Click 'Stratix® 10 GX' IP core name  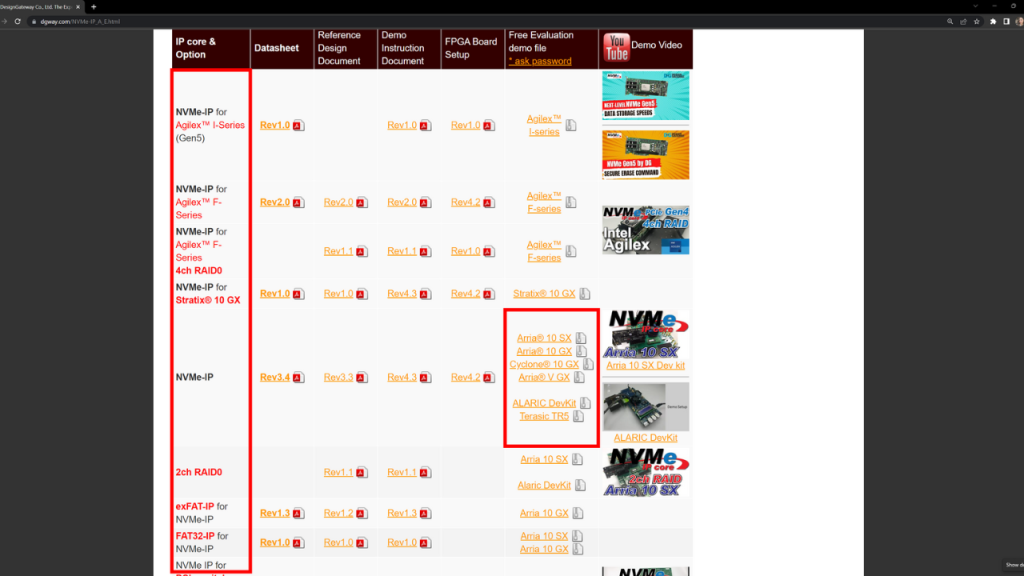click(208, 300)
